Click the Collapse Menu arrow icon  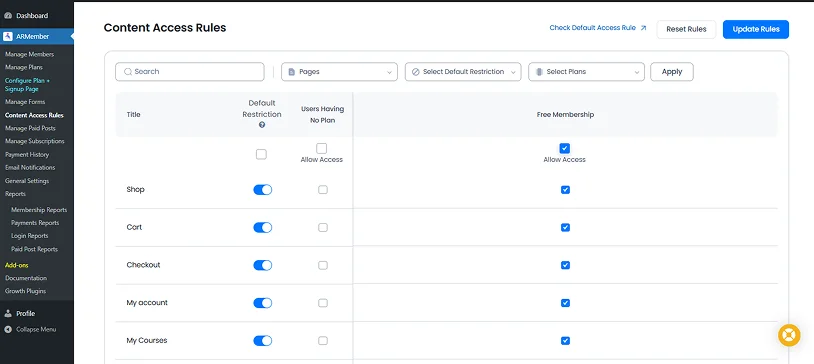point(8,329)
